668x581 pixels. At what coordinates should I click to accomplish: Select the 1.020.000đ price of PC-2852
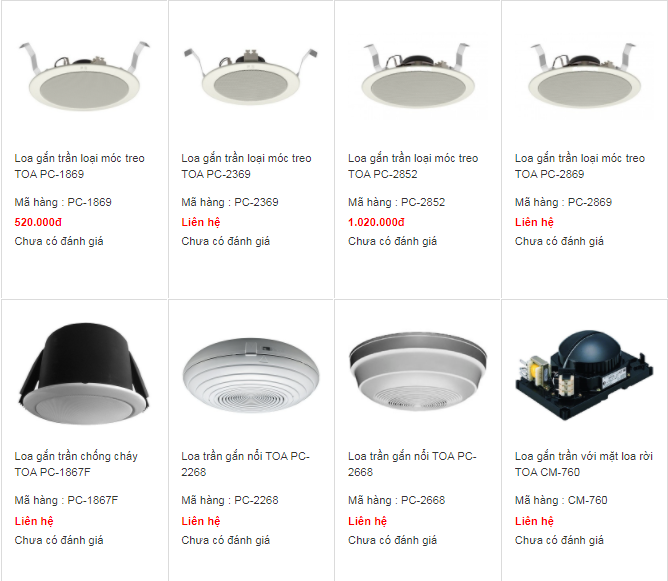[376, 222]
